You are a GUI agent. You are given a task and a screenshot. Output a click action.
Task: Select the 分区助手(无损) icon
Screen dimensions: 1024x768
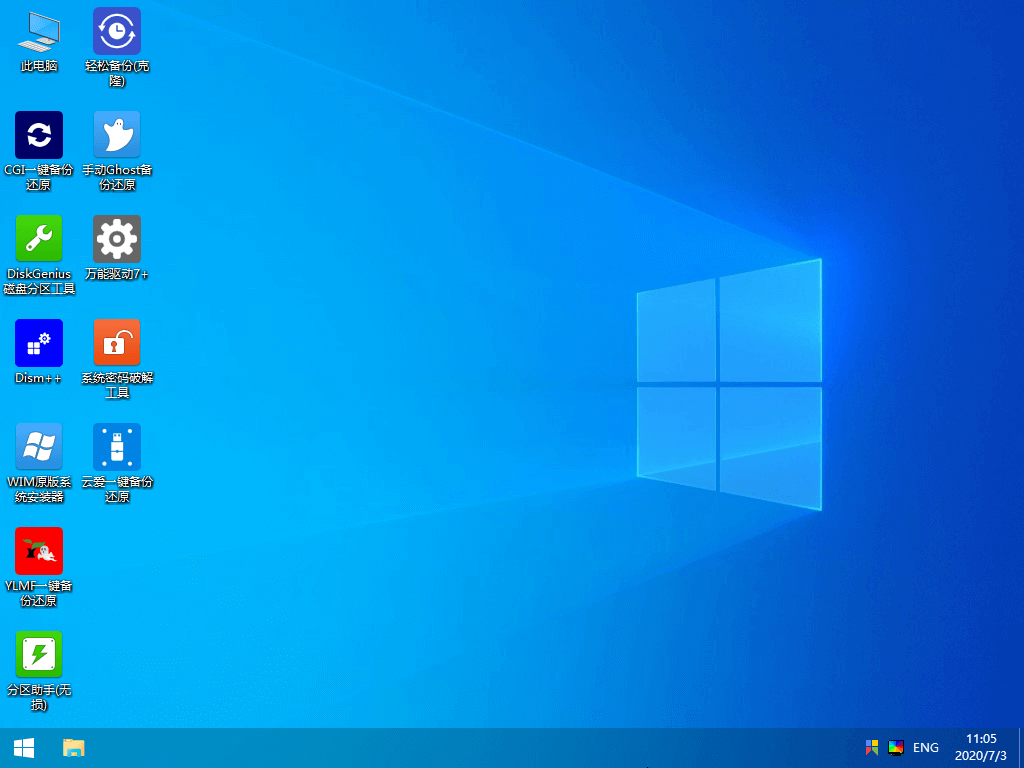click(x=39, y=656)
